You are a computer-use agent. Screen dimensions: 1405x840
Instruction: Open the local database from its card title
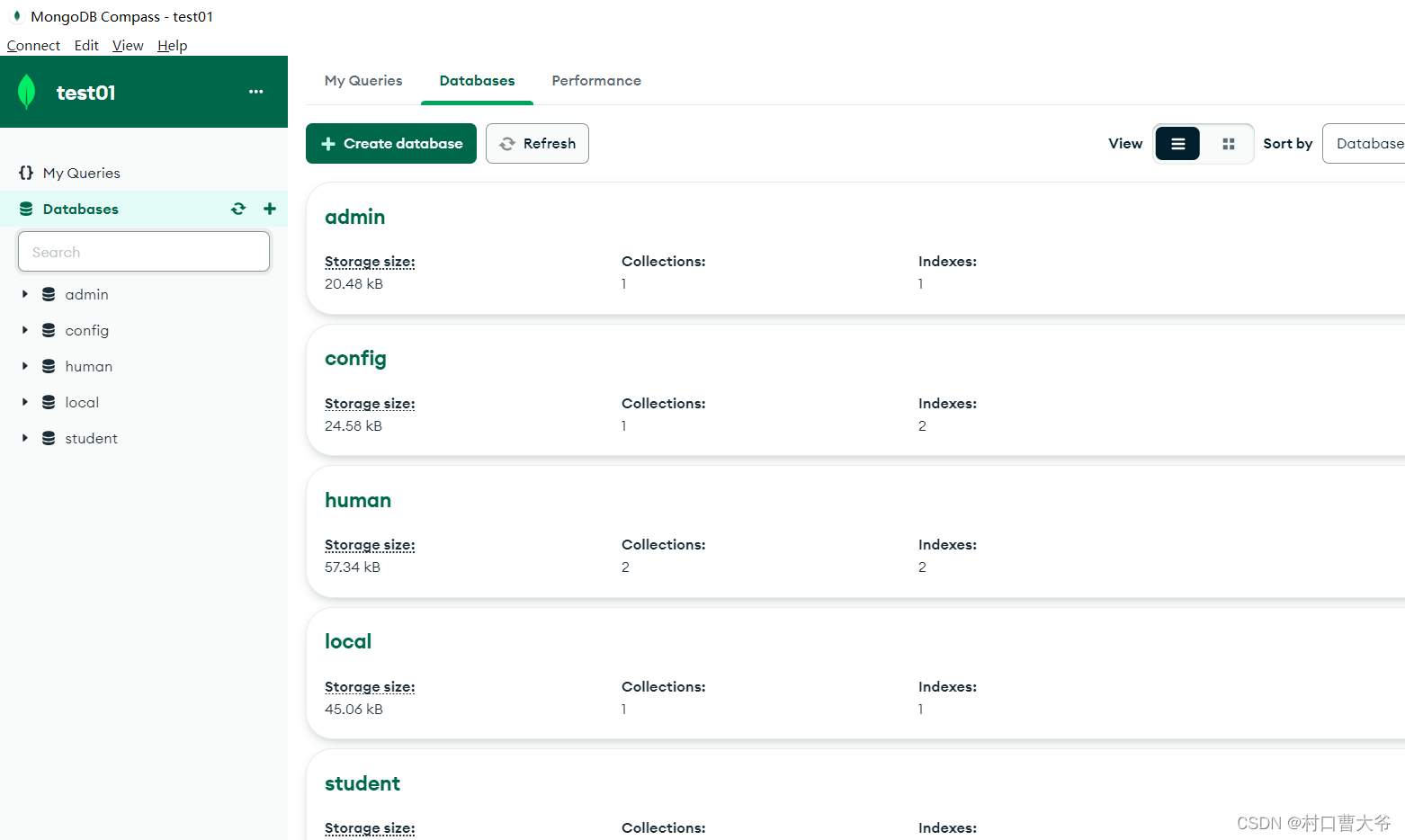tap(348, 641)
